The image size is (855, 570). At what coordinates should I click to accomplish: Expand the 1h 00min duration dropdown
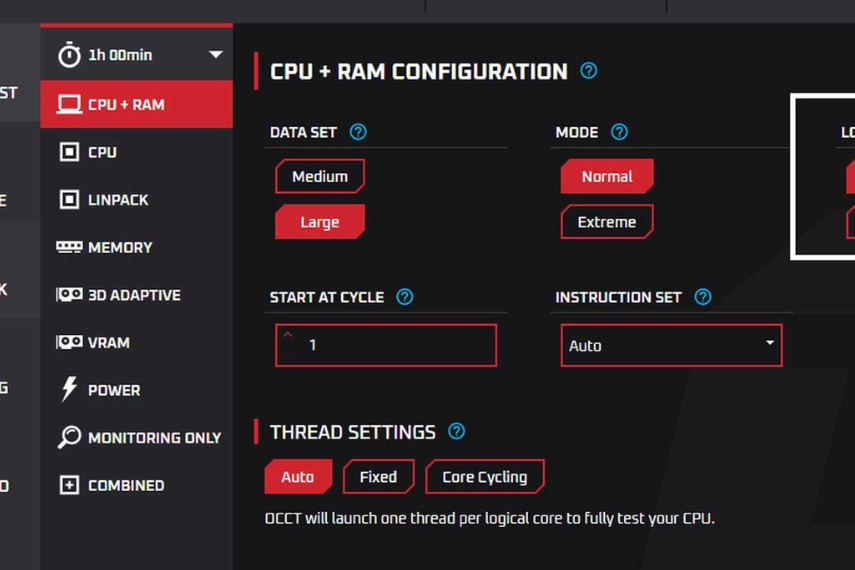point(215,55)
